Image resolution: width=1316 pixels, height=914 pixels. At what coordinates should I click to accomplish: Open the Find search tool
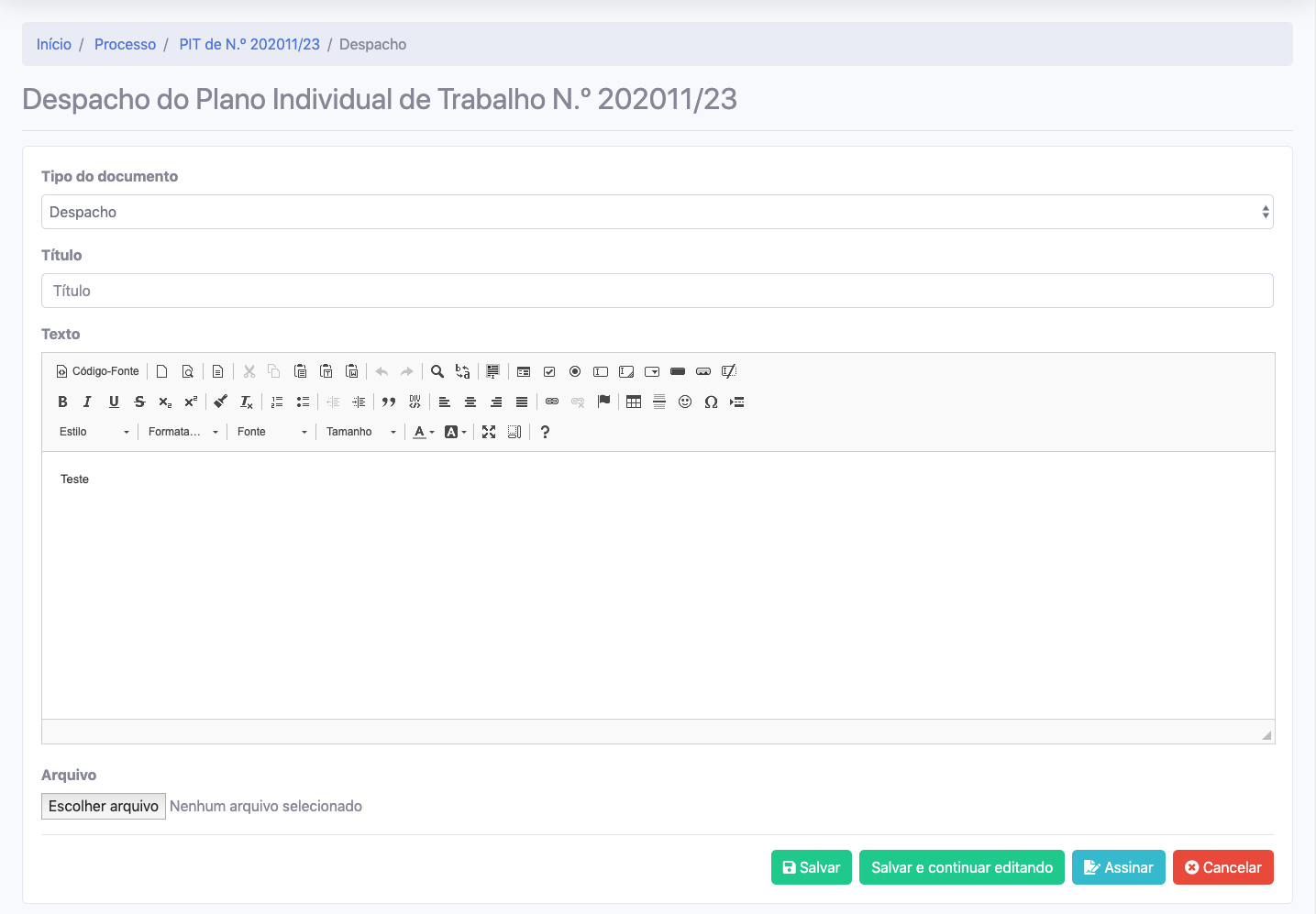pyautogui.click(x=437, y=371)
